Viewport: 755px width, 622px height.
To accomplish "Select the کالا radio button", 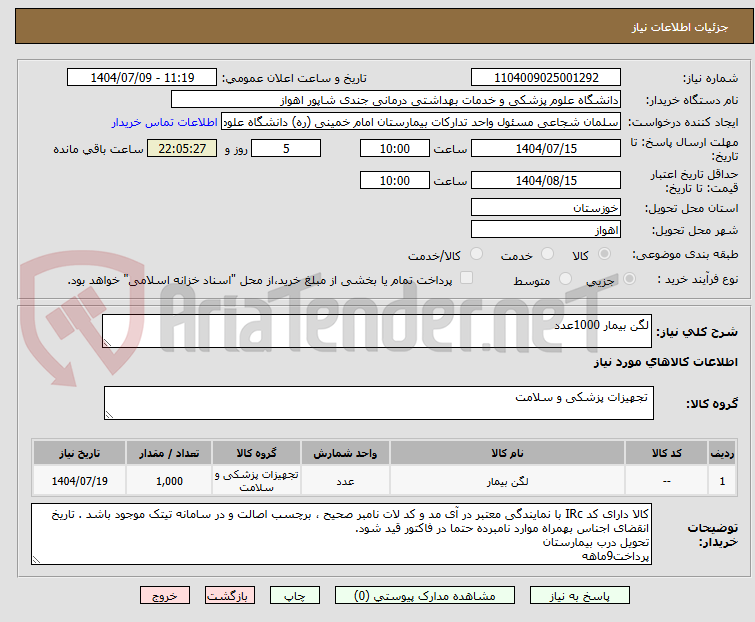I will point(604,254).
